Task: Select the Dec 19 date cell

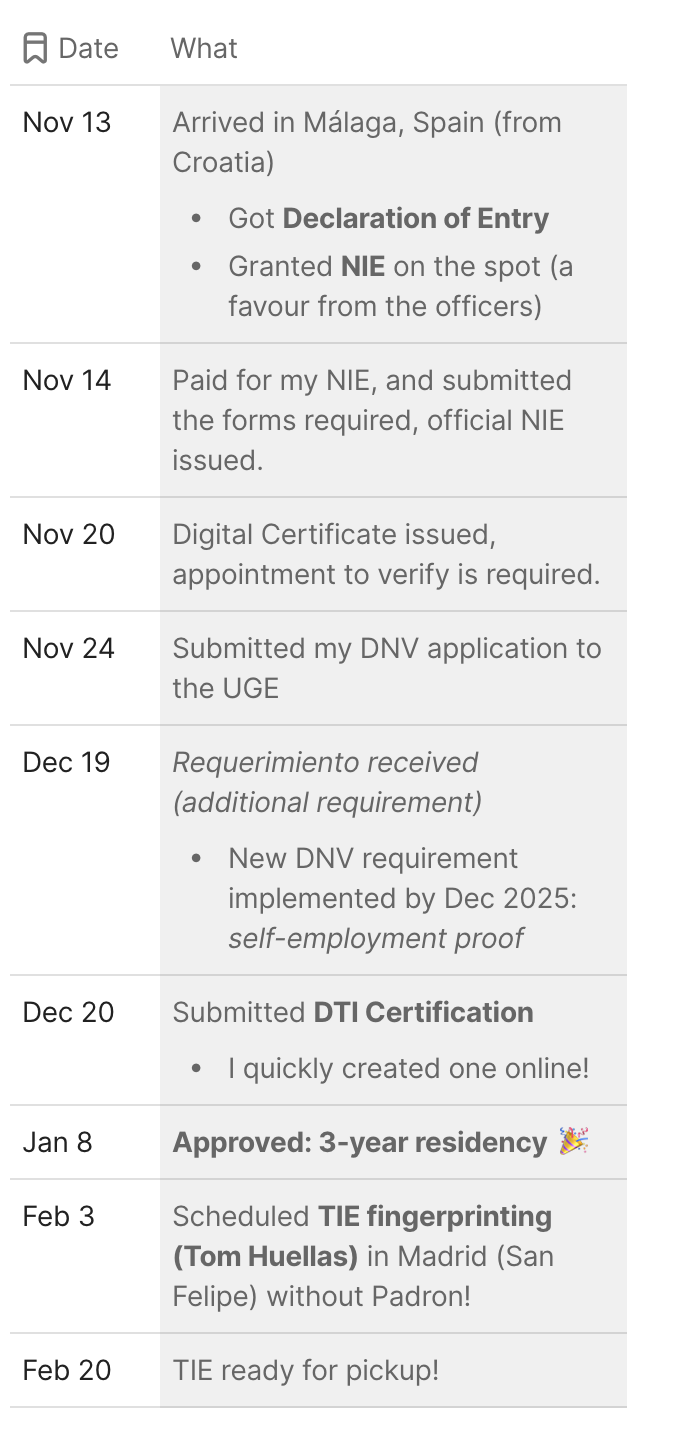Action: point(67,762)
